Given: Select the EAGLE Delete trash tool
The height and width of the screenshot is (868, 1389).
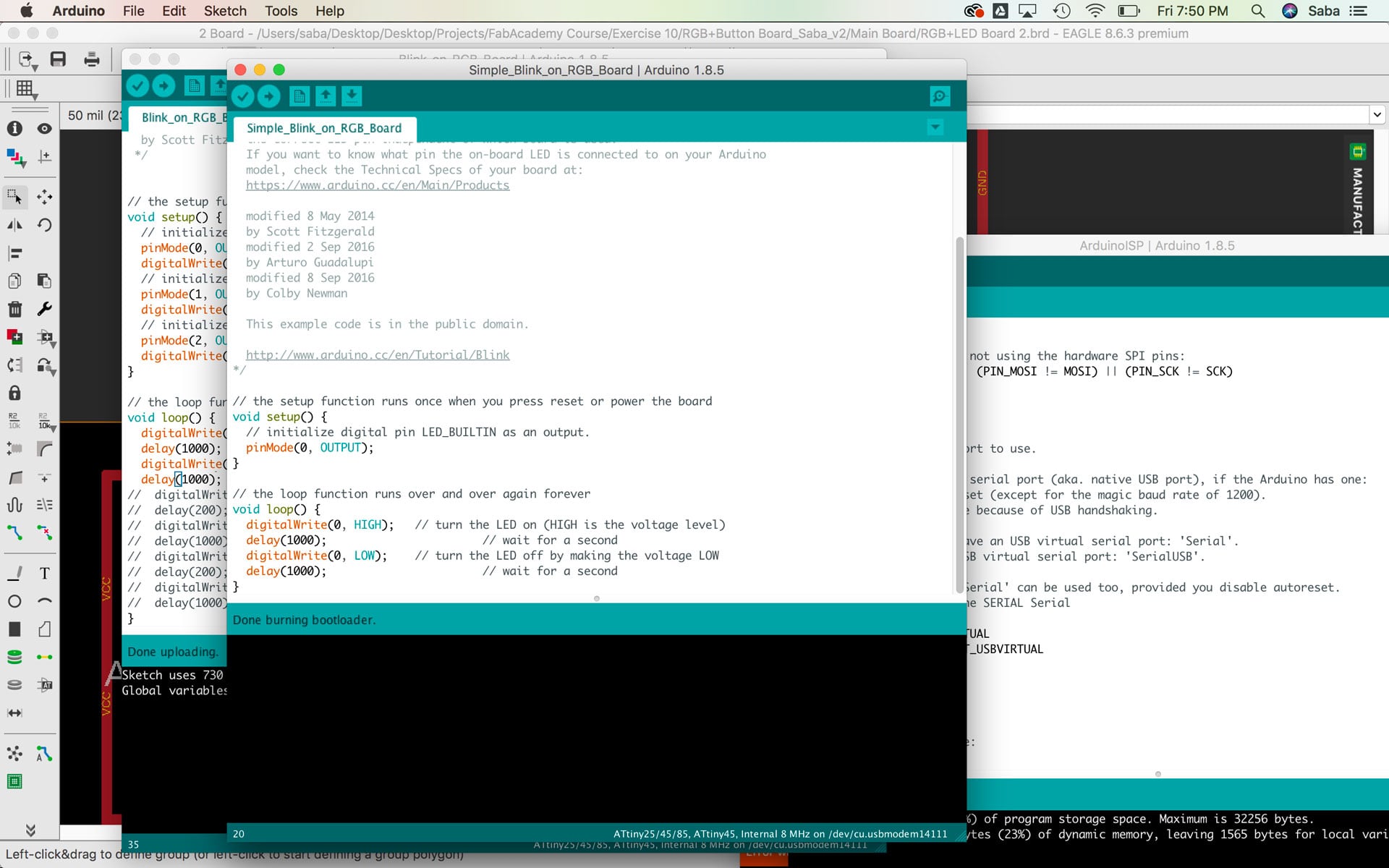Looking at the screenshot, I should (14, 309).
